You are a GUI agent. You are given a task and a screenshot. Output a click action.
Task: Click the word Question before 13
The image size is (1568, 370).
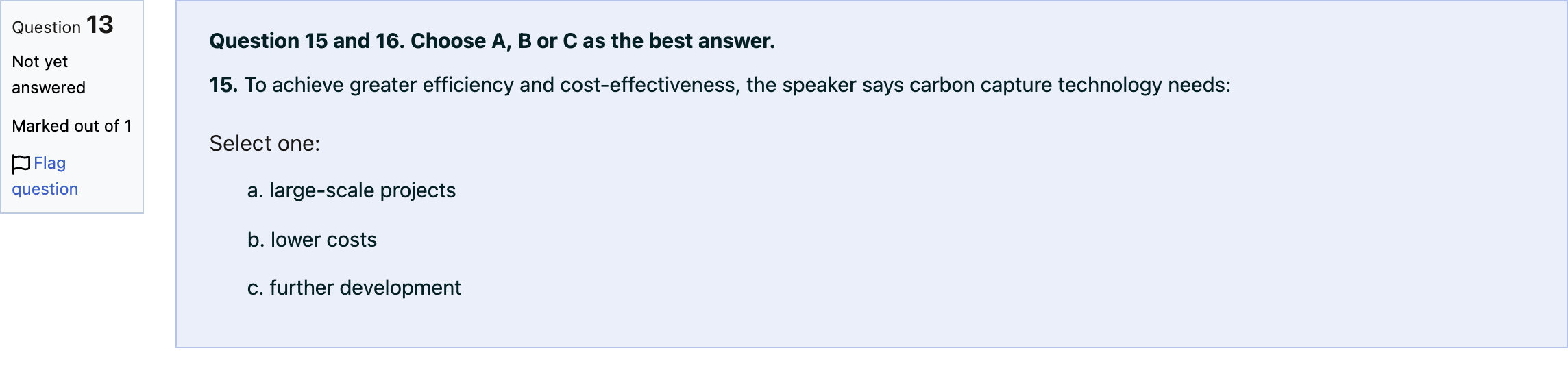[47, 27]
